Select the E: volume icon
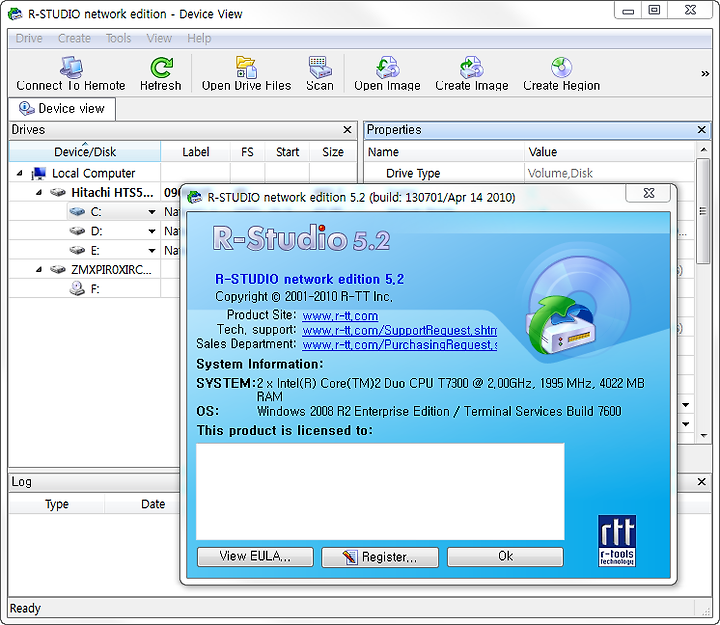 coord(77,250)
